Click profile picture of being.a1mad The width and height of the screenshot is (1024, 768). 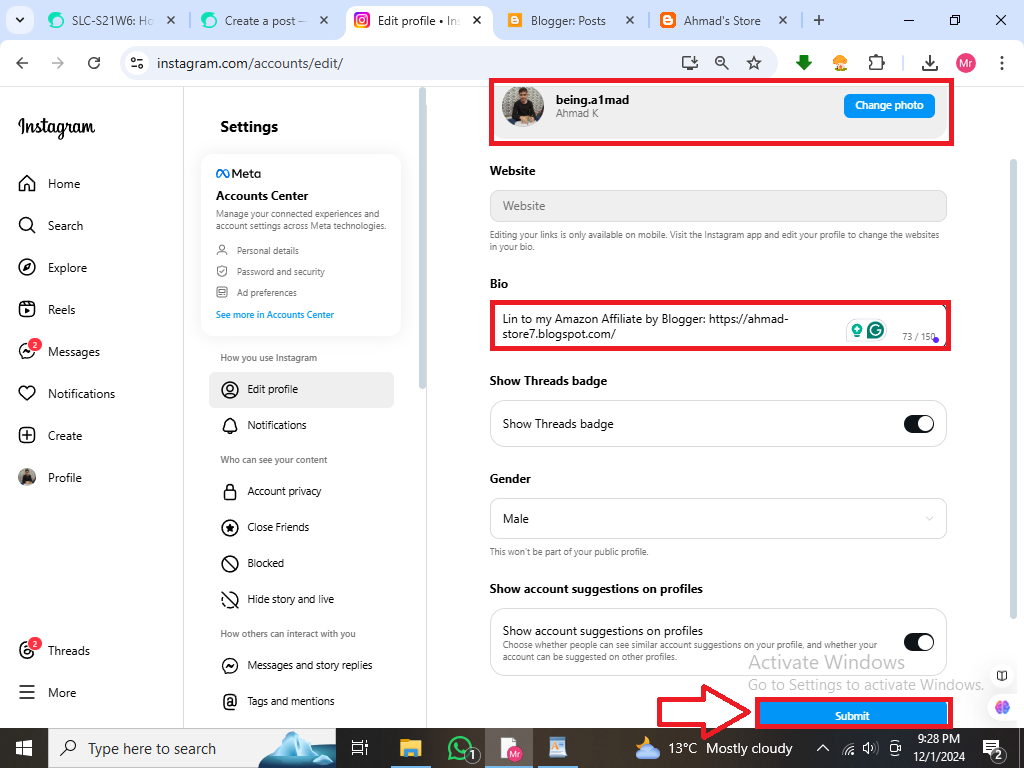coord(523,106)
